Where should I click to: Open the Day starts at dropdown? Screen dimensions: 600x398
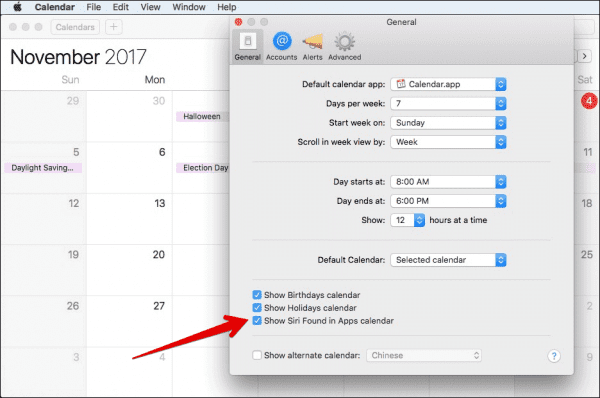click(448, 182)
